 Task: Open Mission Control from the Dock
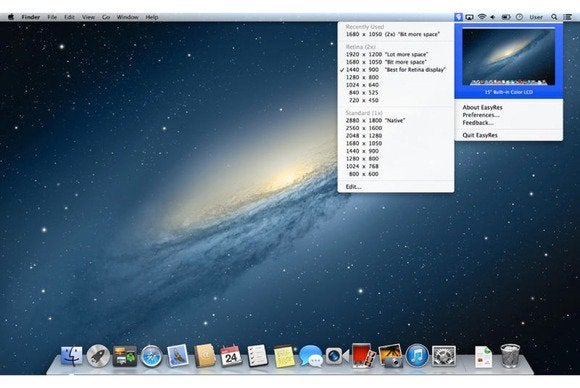(x=125, y=356)
